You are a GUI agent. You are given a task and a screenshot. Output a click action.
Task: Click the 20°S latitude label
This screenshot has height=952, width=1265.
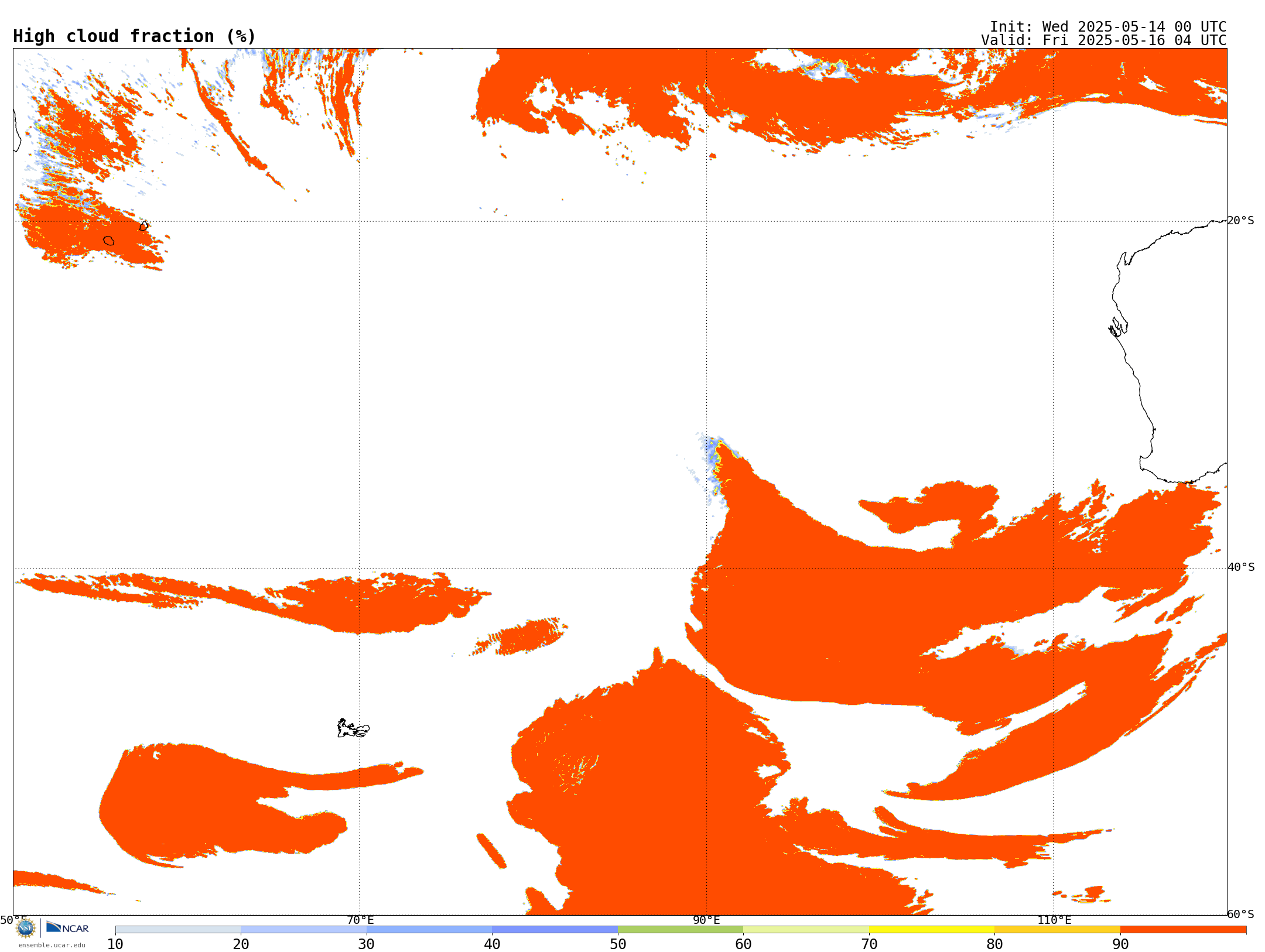(x=1241, y=221)
